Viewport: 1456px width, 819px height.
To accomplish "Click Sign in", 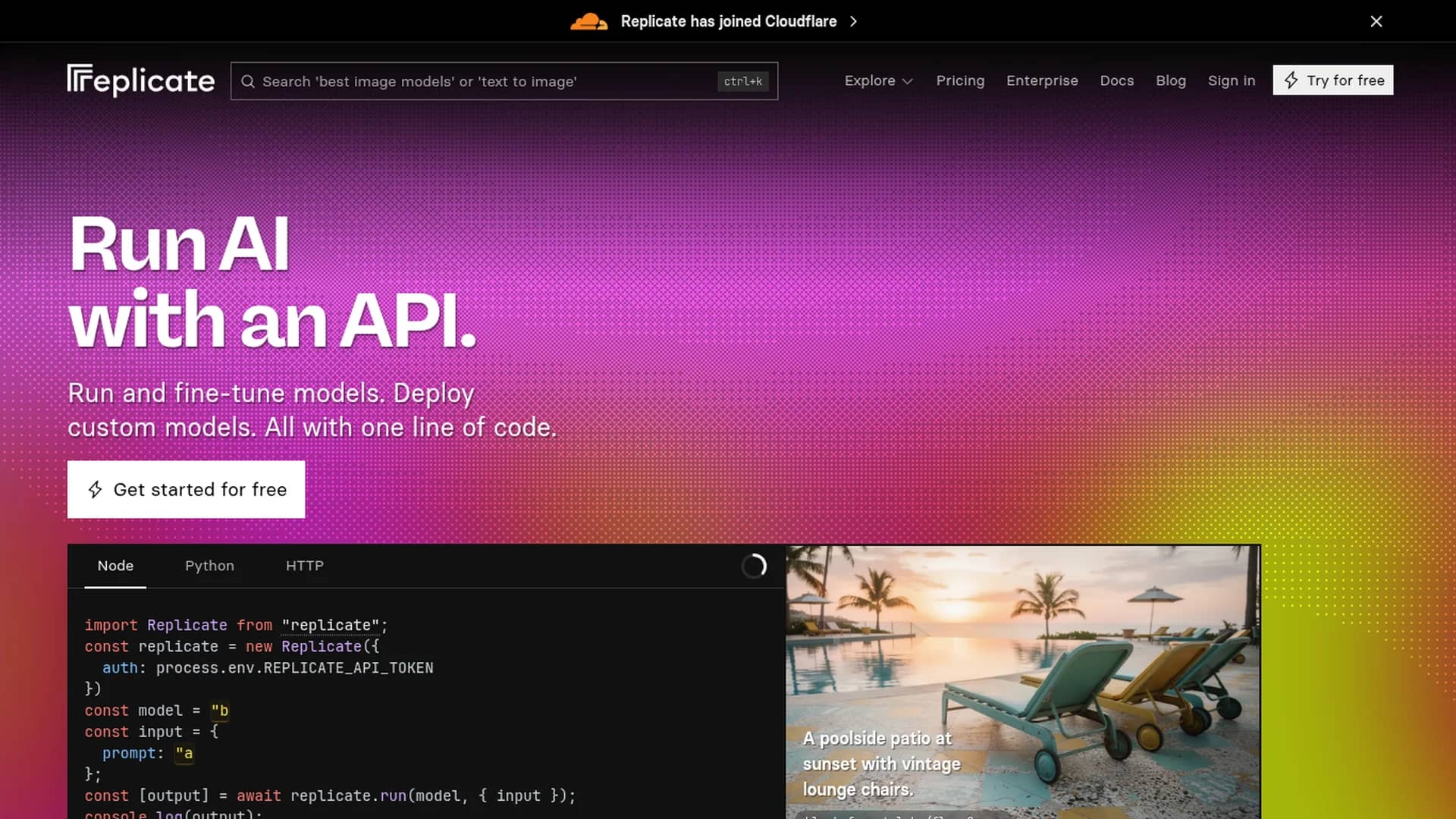I will coord(1232,80).
